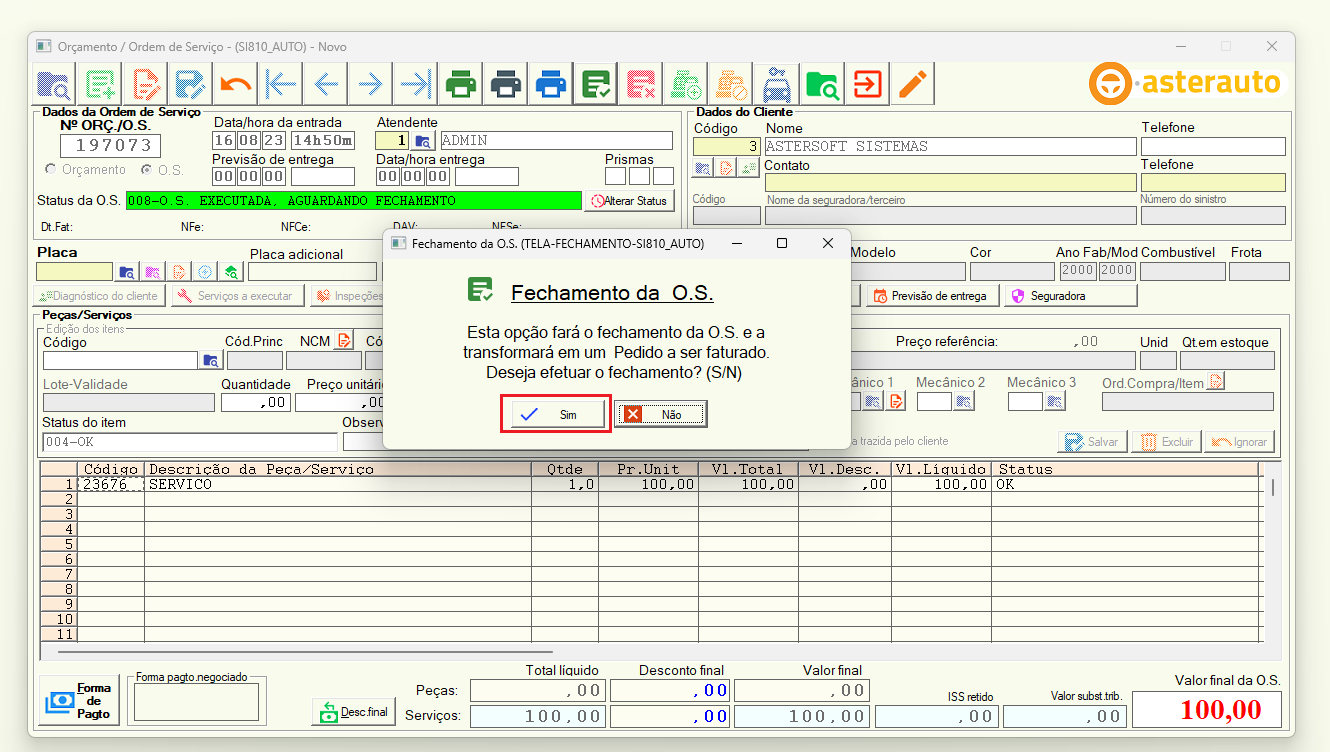The width and height of the screenshot is (1330, 752).
Task: Click the Contato input field
Action: (950, 183)
